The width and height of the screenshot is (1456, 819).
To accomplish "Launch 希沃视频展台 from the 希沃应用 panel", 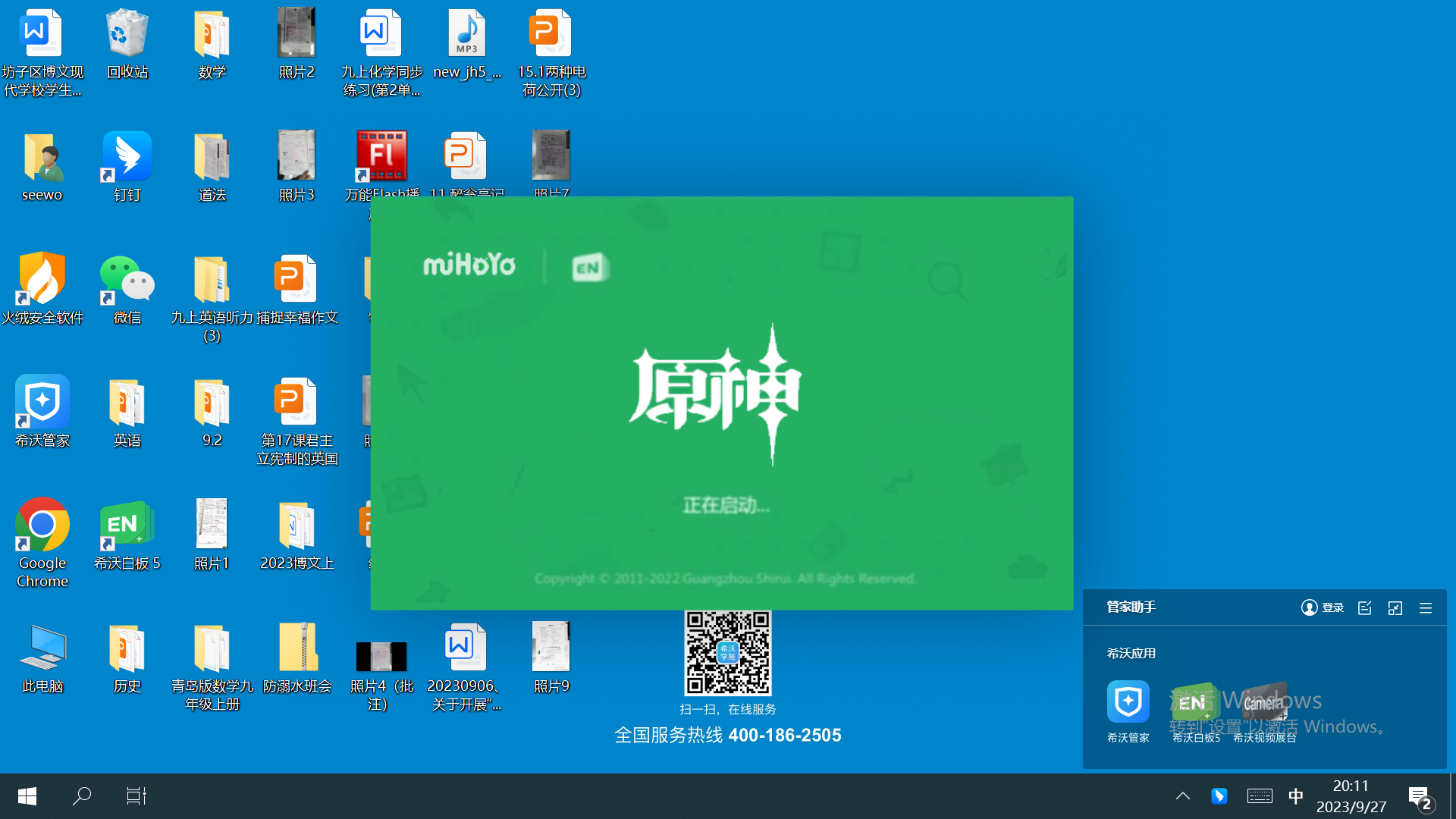I will [x=1265, y=711].
